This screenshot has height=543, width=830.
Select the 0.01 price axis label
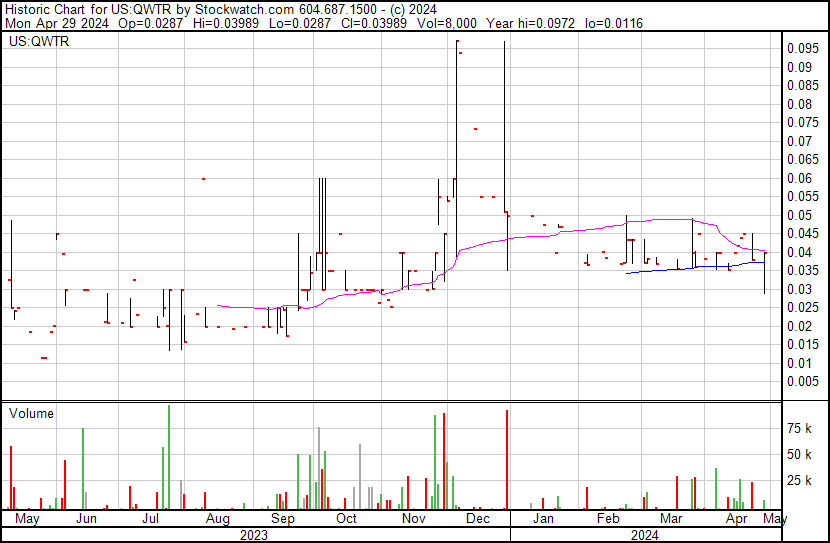point(799,364)
